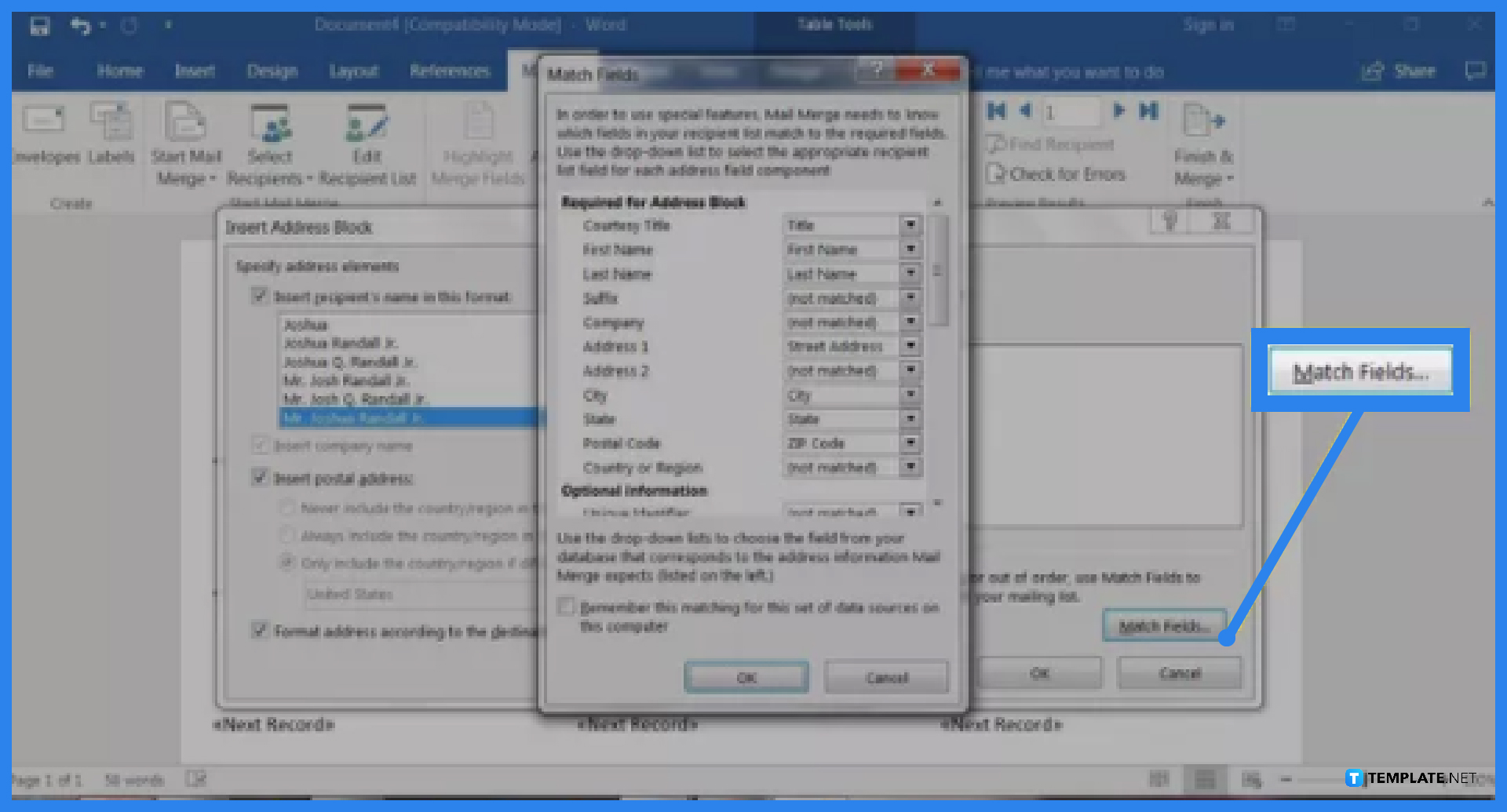Image resolution: width=1507 pixels, height=812 pixels.
Task: Go to last record arrow
Action: coord(1148,111)
